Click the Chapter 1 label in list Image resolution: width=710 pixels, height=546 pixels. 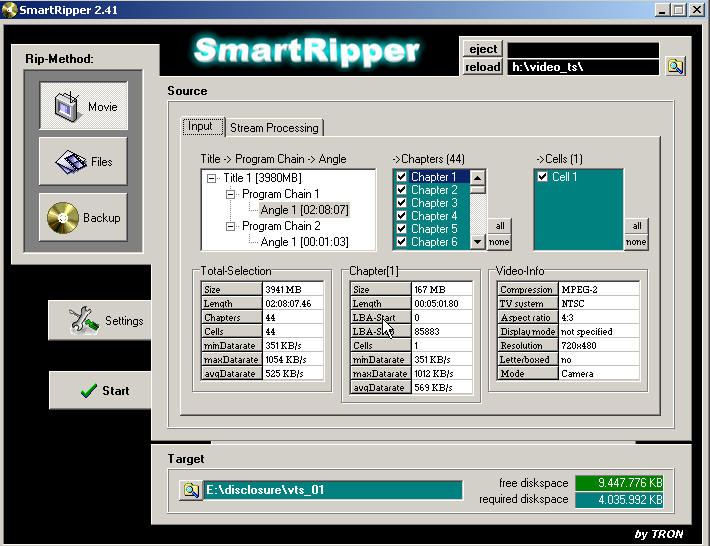433,176
